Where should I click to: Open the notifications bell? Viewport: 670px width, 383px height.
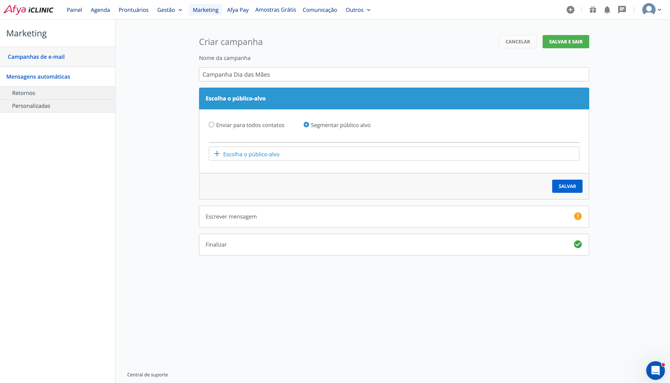pos(607,10)
